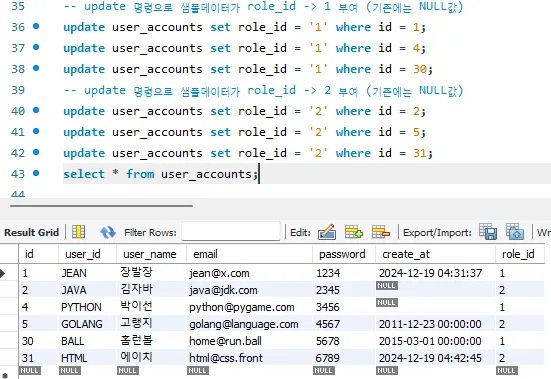
Task: Select create_at cell 2024-12-19 04:31:37
Action: tap(435, 273)
